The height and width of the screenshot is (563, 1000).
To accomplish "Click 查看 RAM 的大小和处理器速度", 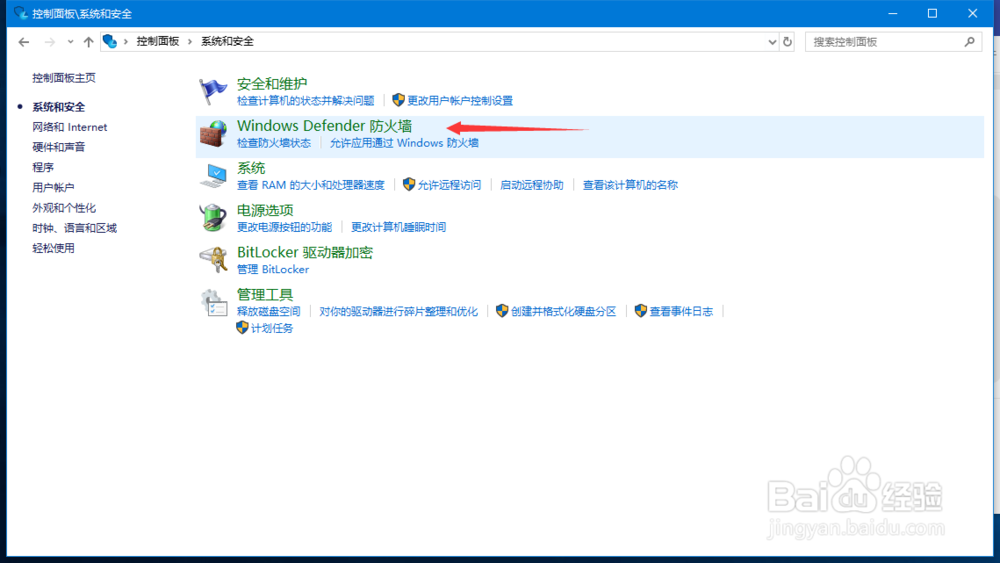I will 311,185.
